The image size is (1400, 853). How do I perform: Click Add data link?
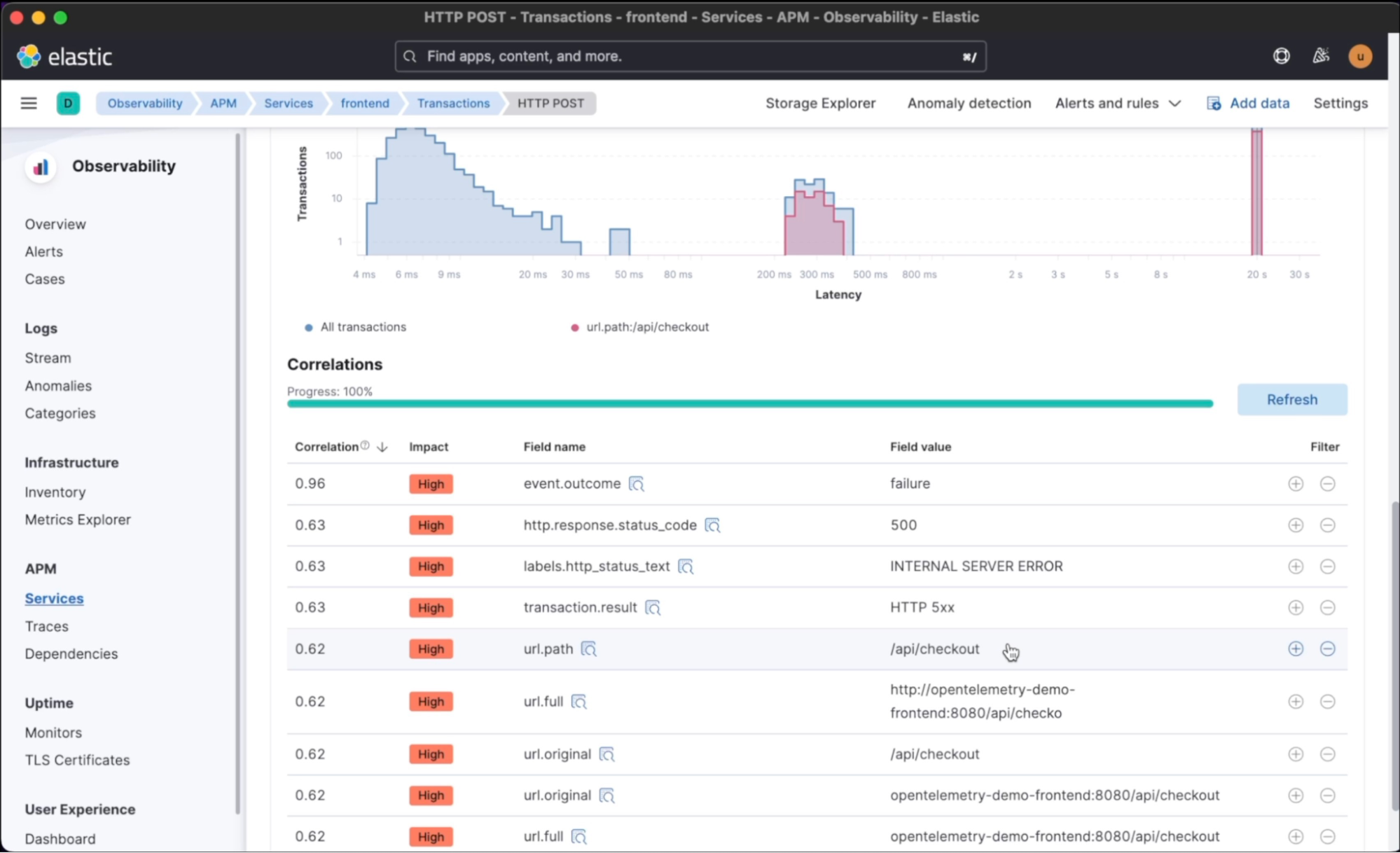(x=1248, y=103)
